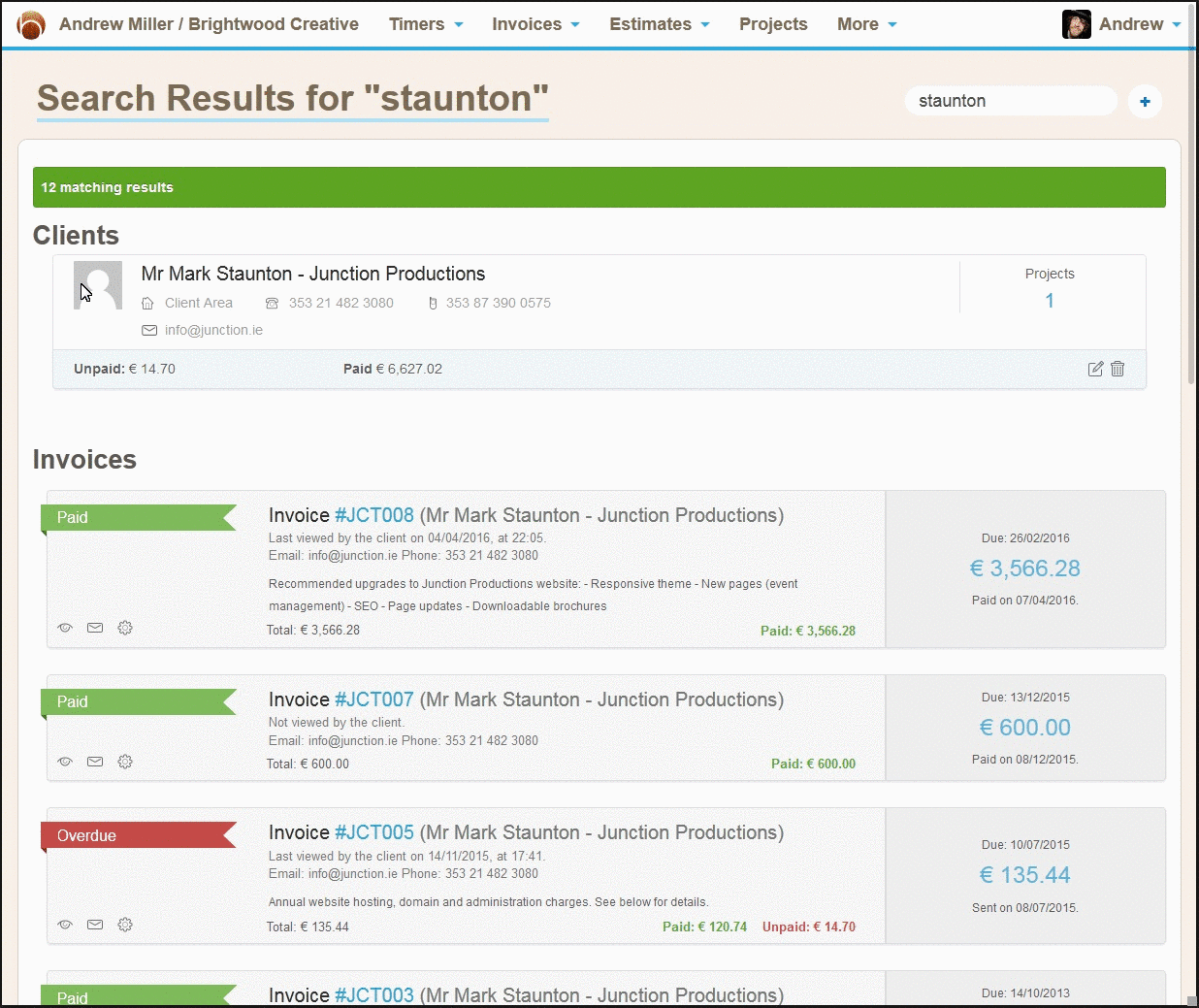Image resolution: width=1199 pixels, height=1008 pixels.
Task: Edit the Mark Staunton client record
Action: (1095, 369)
